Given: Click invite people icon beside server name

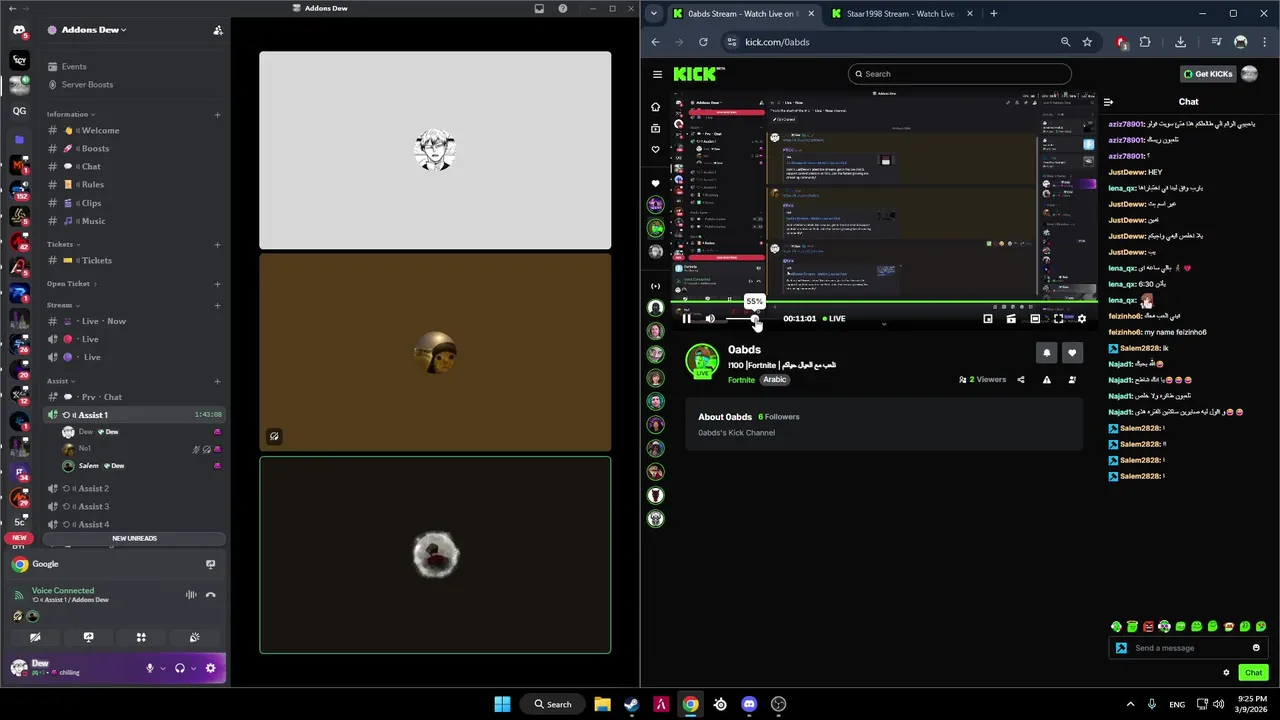Looking at the screenshot, I should (217, 30).
